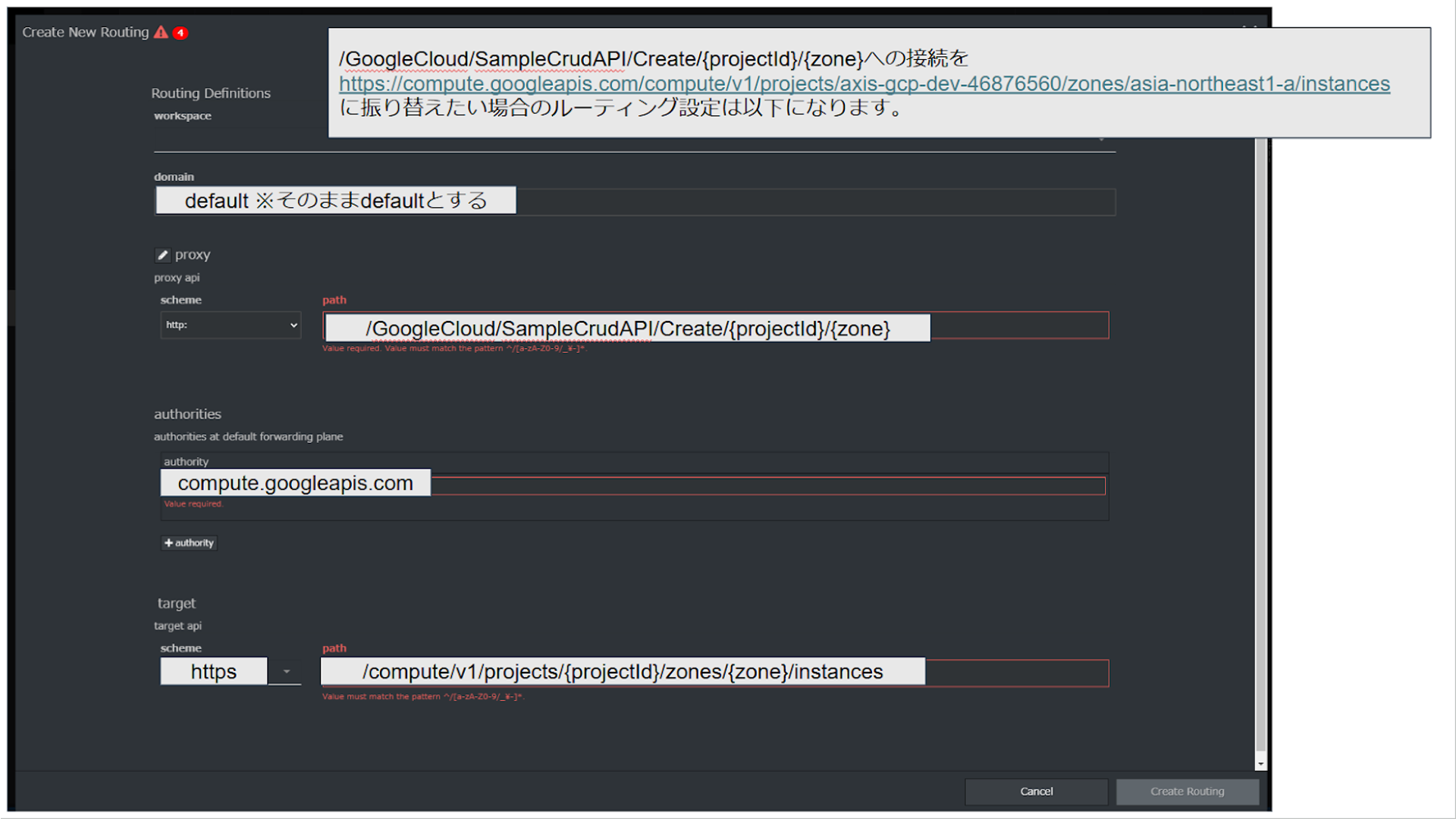Click the dialog's vertical scrollbar track
The height and width of the screenshot is (819, 1456).
coord(1260,455)
